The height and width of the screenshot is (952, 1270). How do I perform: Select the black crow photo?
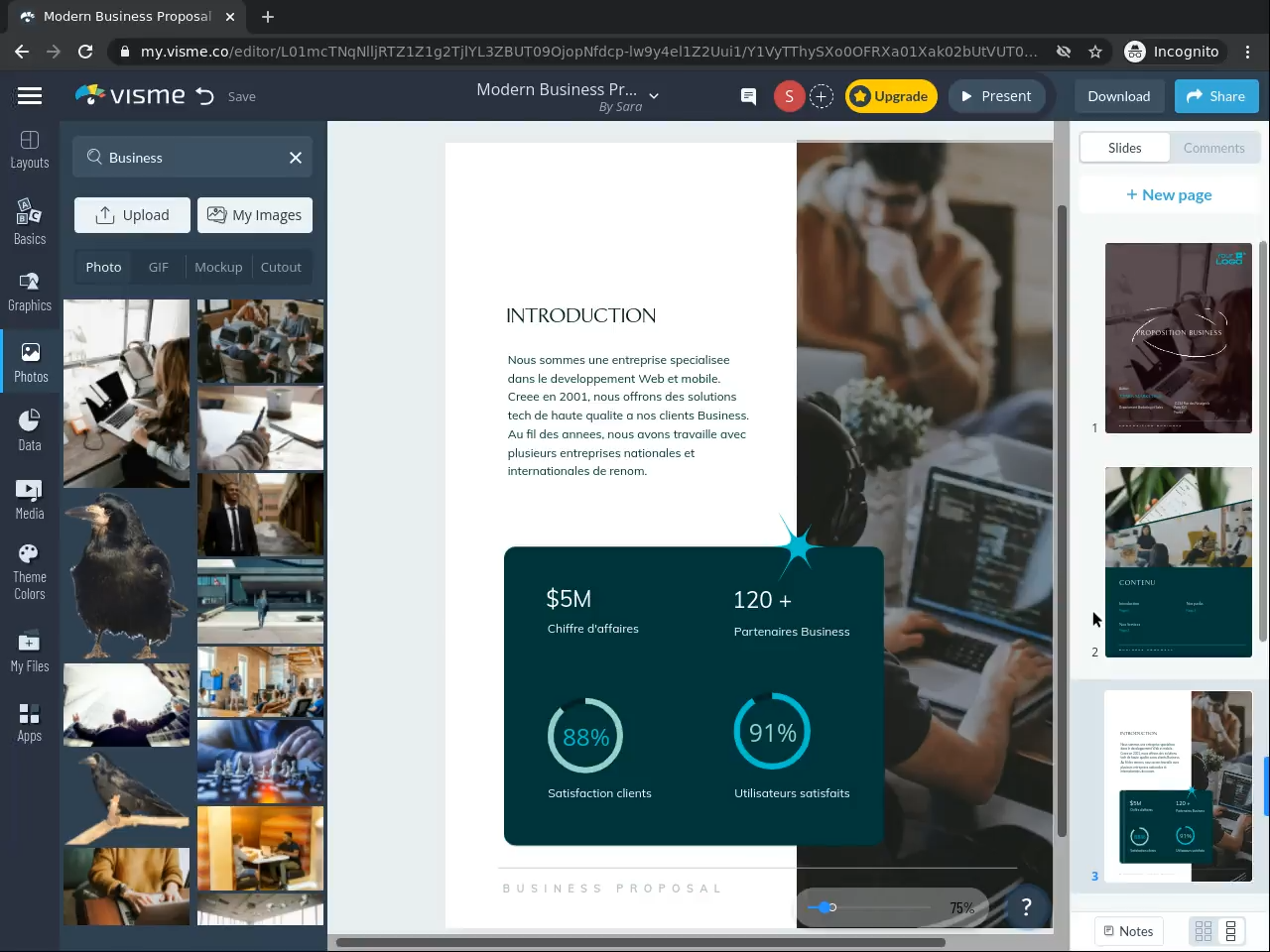click(126, 576)
